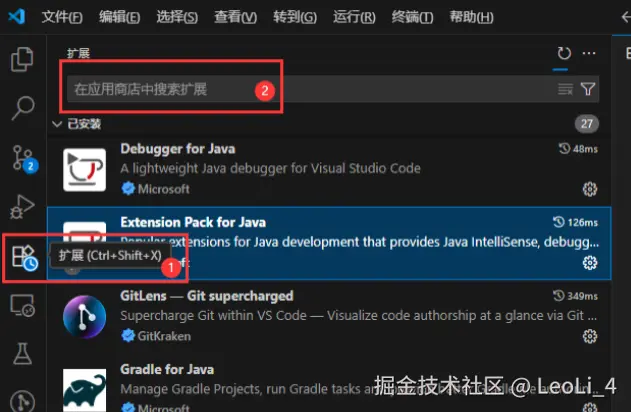Click the Microsoft publisher under Debugger for Java

[x=163, y=189]
